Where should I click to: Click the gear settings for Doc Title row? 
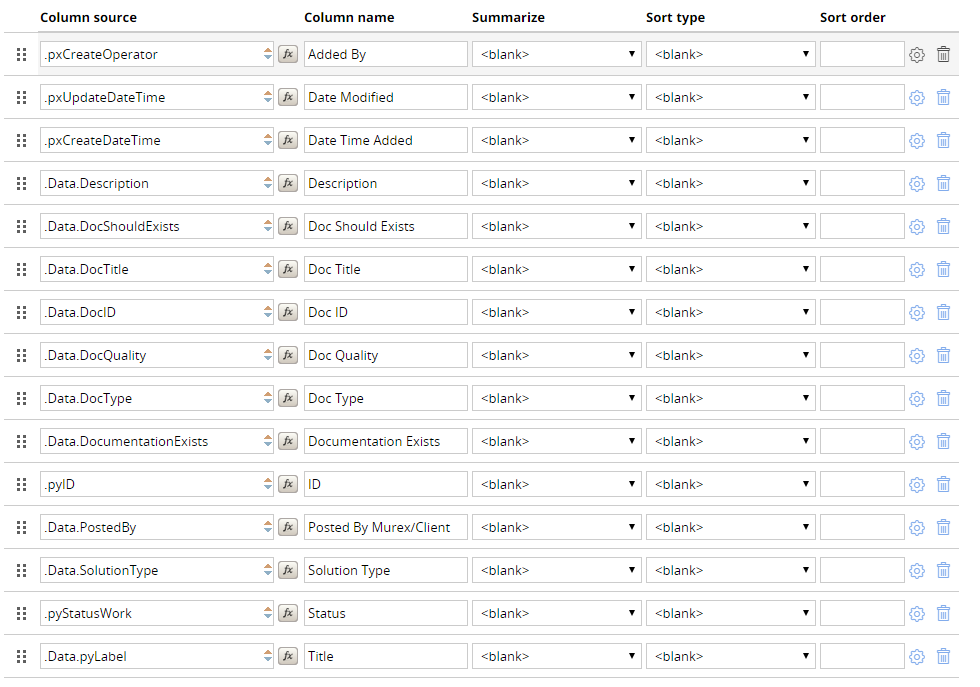917,269
